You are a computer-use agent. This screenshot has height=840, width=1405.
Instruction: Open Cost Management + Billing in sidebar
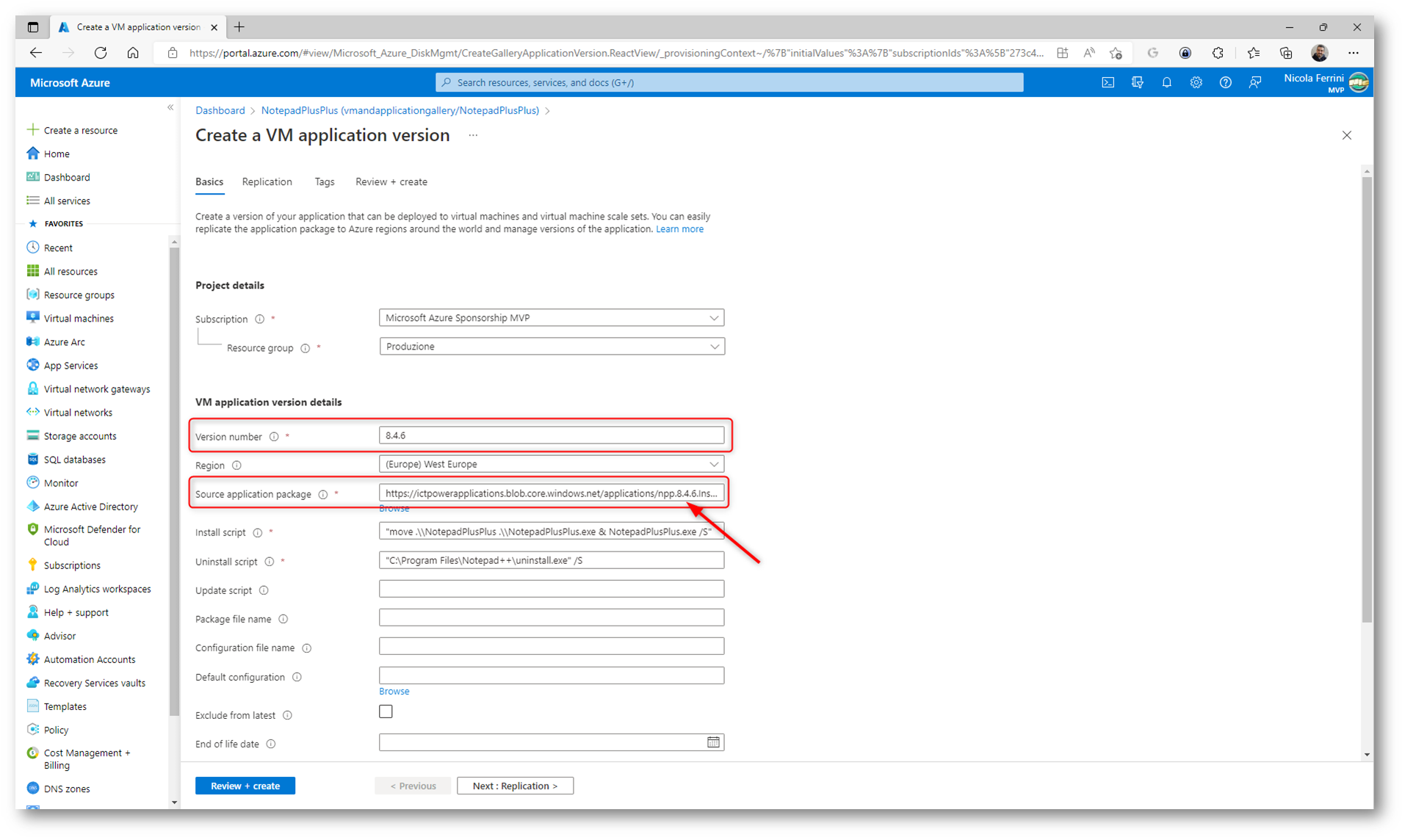[87, 759]
